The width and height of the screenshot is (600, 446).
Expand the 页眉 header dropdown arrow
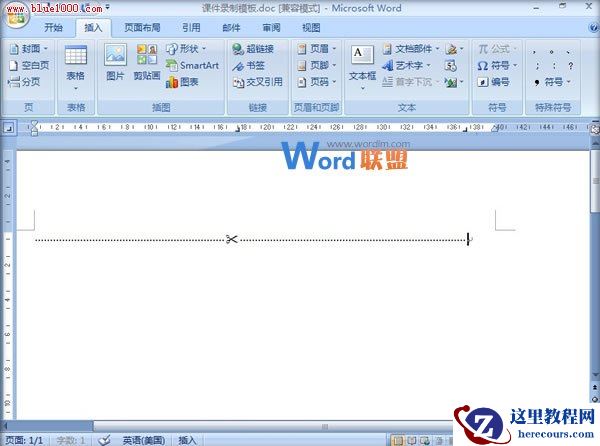tap(334, 49)
